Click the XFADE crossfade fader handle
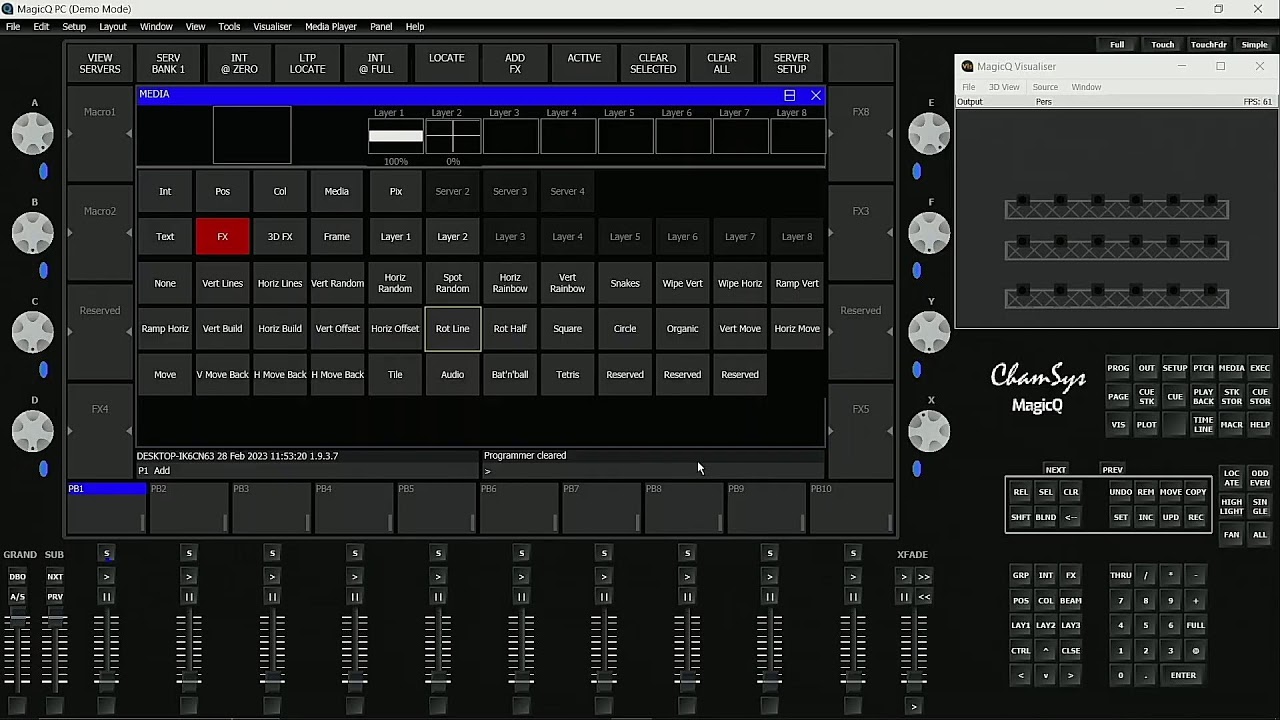 point(914,680)
